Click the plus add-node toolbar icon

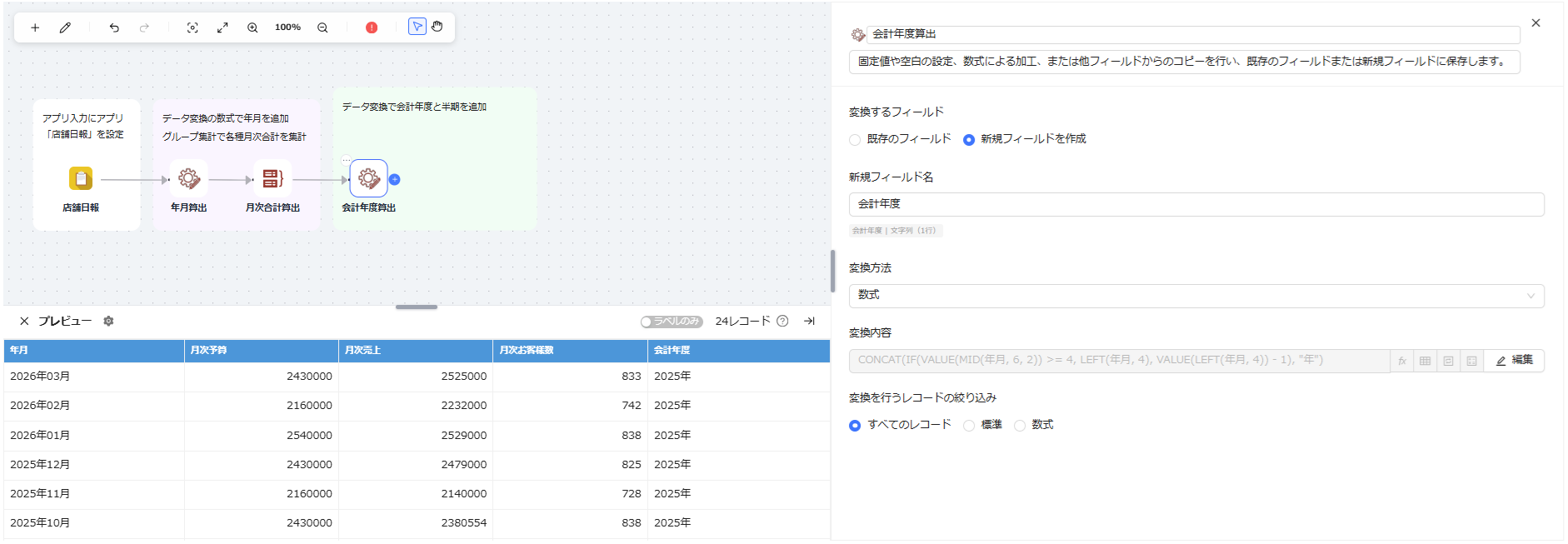pos(35,27)
